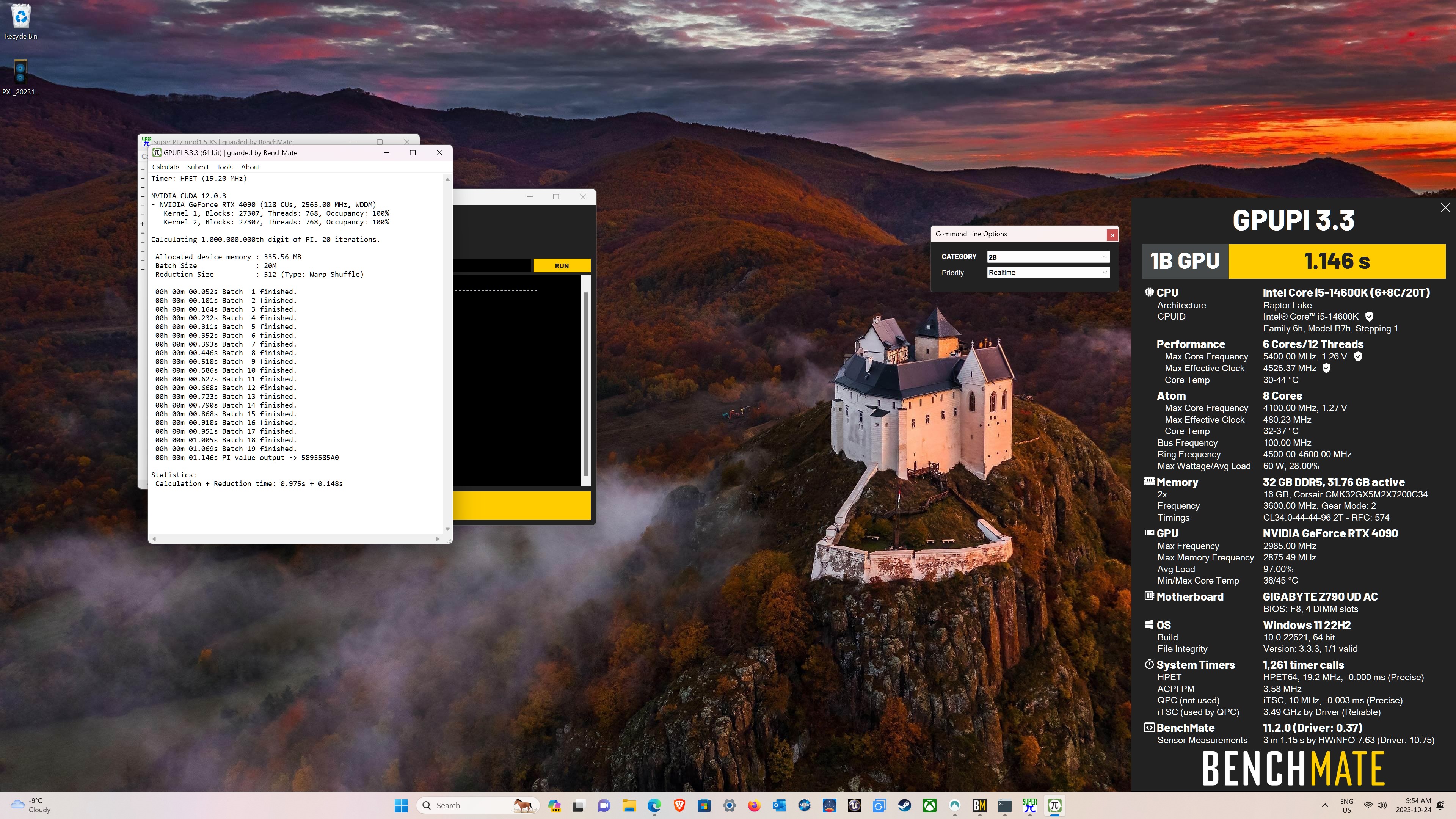Click the 'GIGABYTE Z790 UD AC' motherboard text

point(1320,597)
